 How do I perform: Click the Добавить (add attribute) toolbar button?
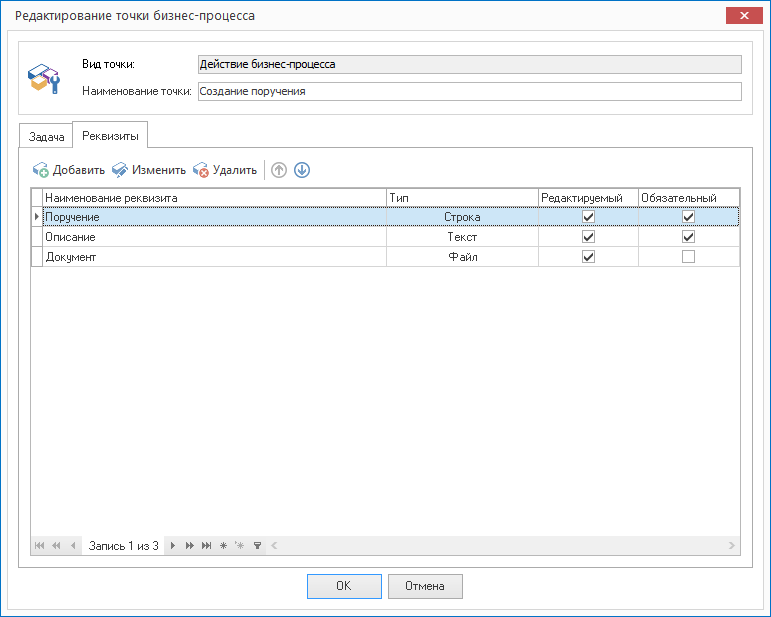(x=69, y=170)
